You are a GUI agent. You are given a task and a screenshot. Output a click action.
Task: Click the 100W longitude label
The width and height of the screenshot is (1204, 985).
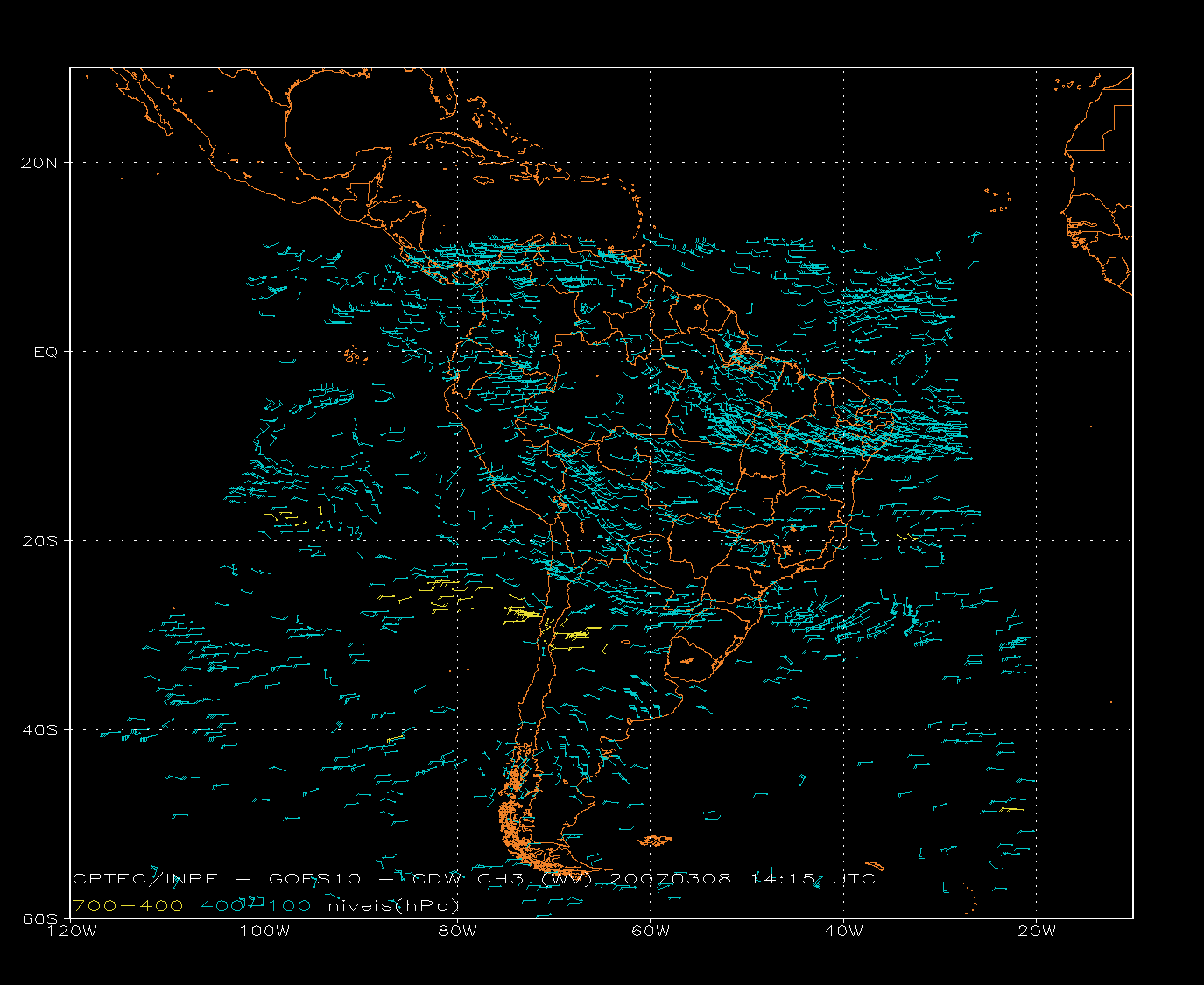click(x=264, y=931)
